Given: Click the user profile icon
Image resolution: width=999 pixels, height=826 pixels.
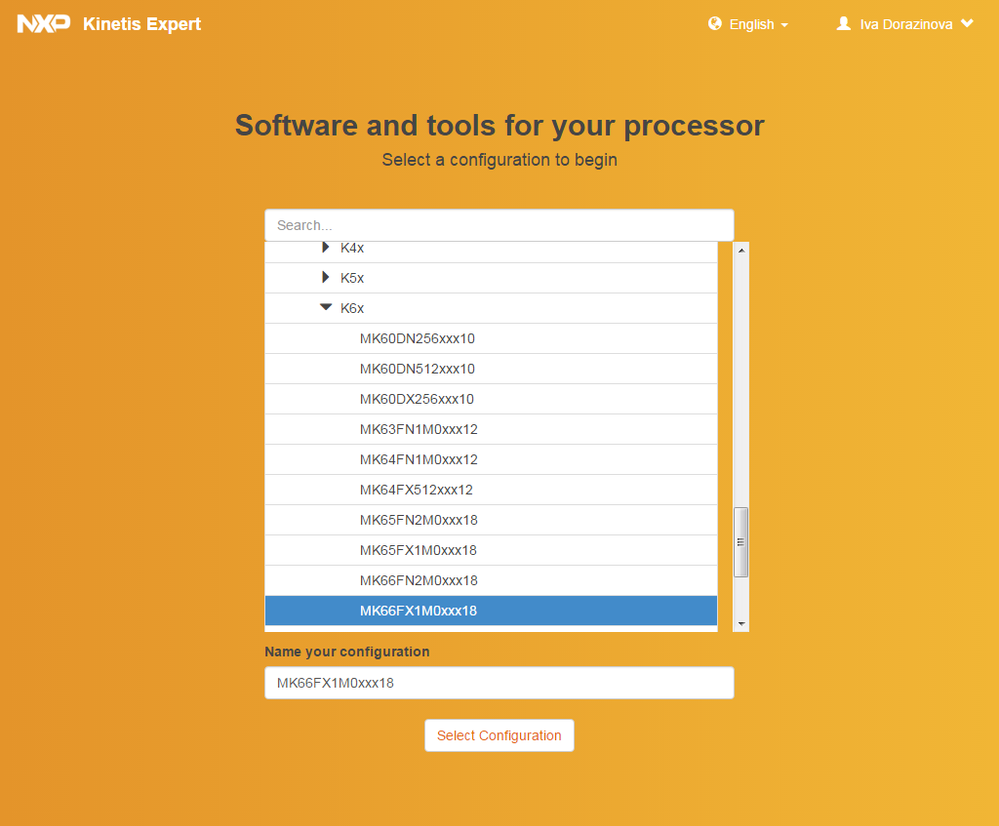Looking at the screenshot, I should (x=844, y=24).
